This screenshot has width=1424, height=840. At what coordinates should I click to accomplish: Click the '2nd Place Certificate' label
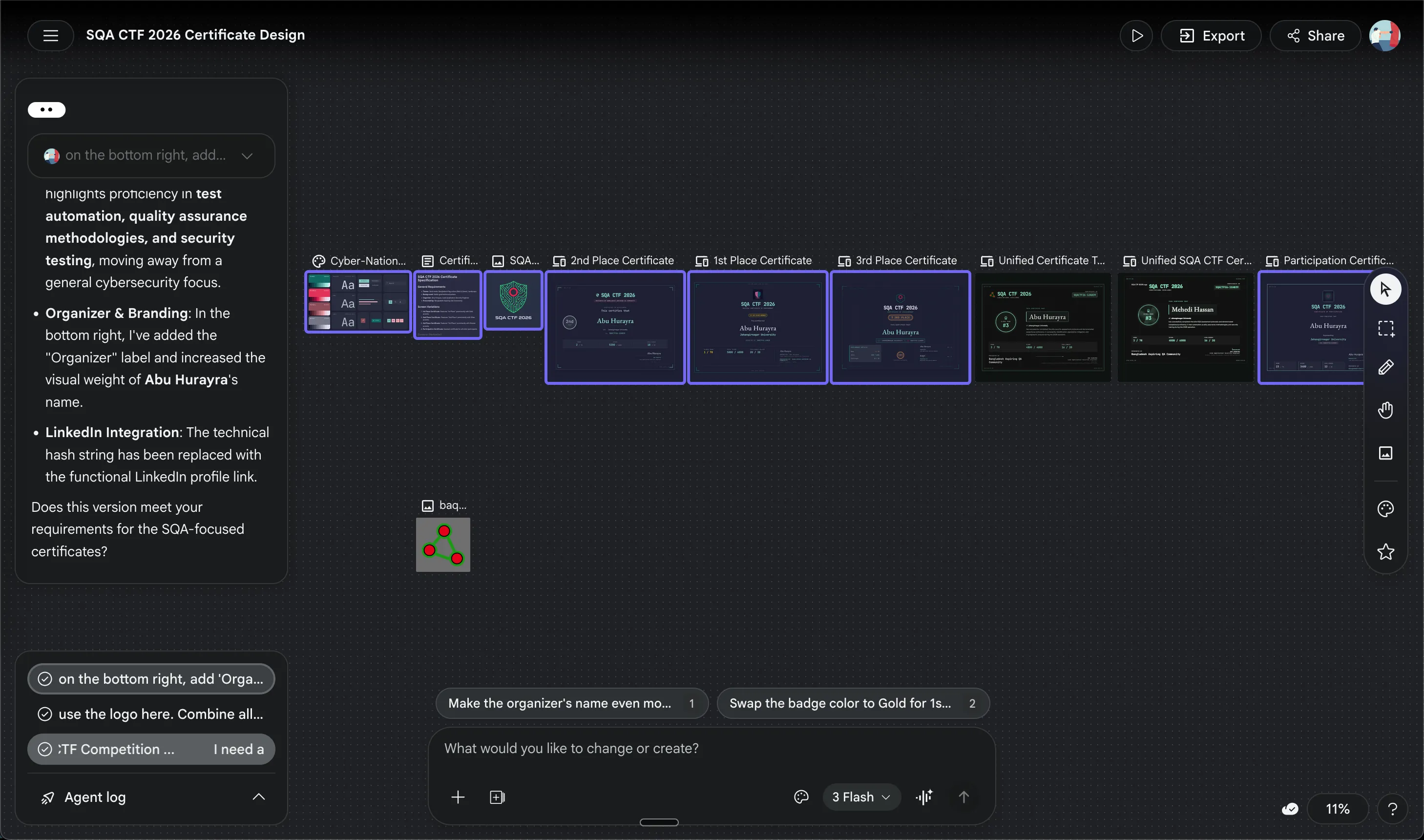click(622, 260)
